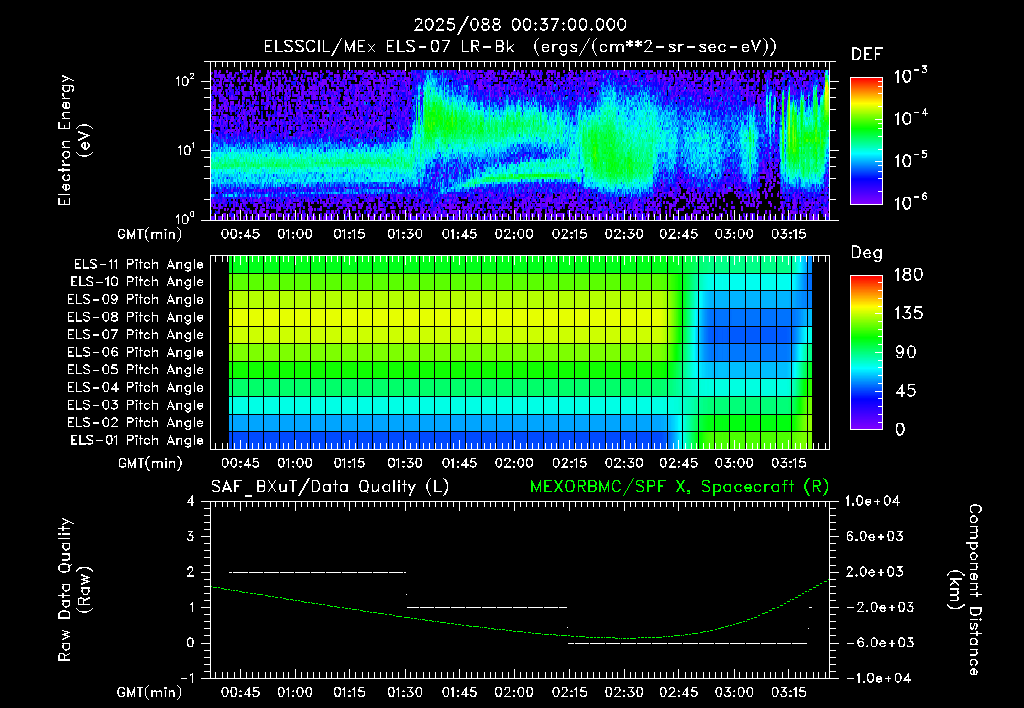Click 01:30 on the spectrogram time axis
Screen dimensions: 1024x708
405,234
